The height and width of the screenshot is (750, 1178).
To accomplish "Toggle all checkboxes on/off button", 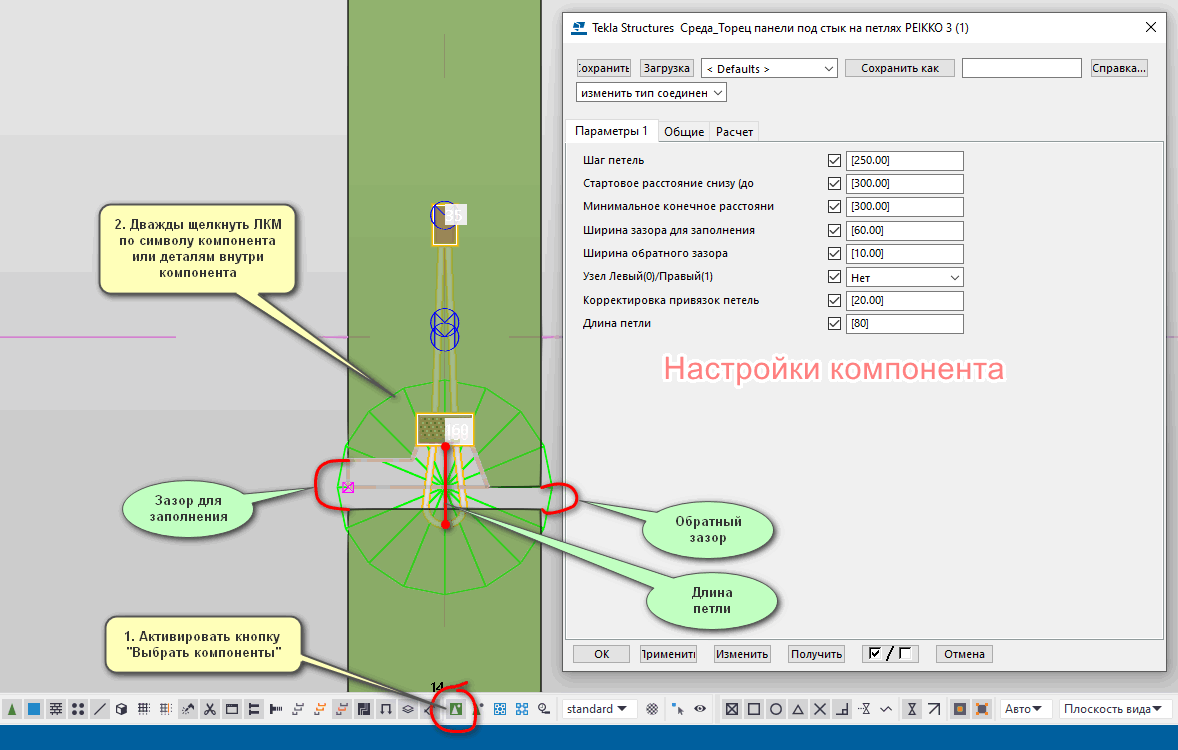I will click(x=890, y=654).
